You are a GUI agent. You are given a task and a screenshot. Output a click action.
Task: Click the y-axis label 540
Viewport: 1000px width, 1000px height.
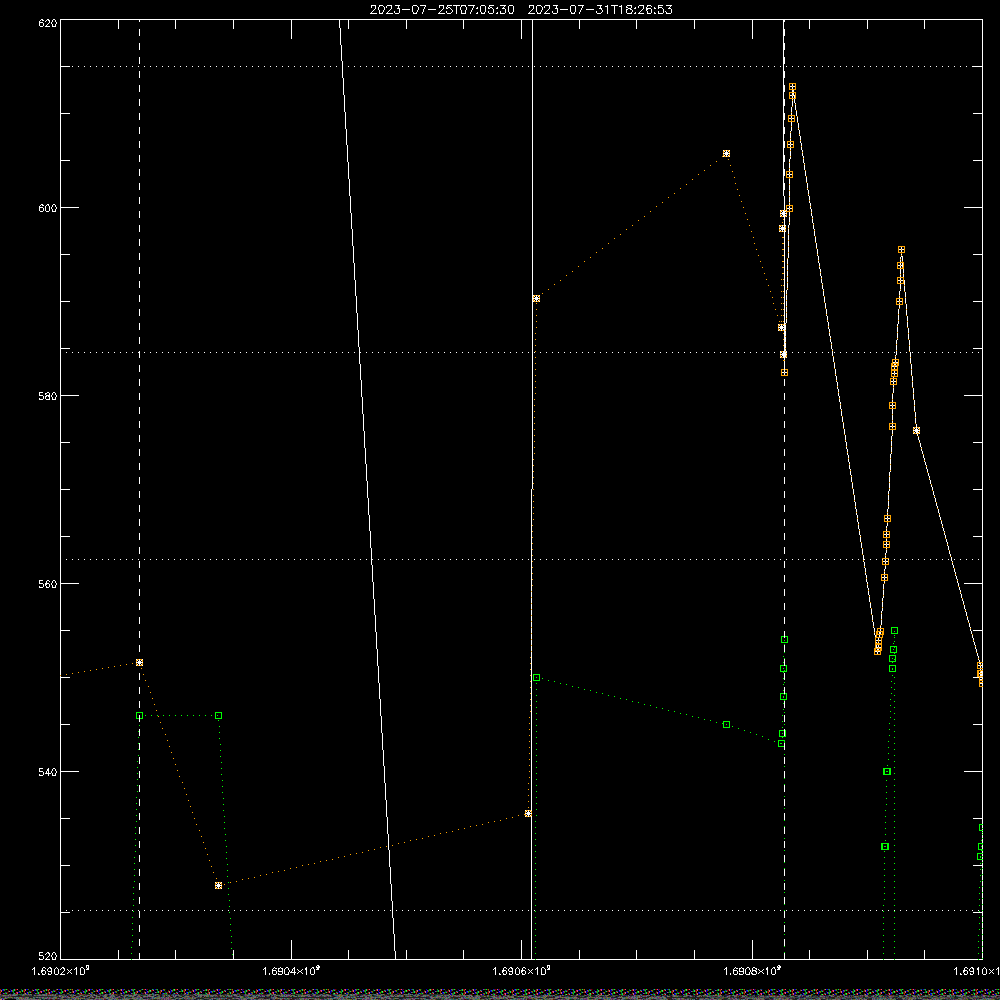pos(48,772)
